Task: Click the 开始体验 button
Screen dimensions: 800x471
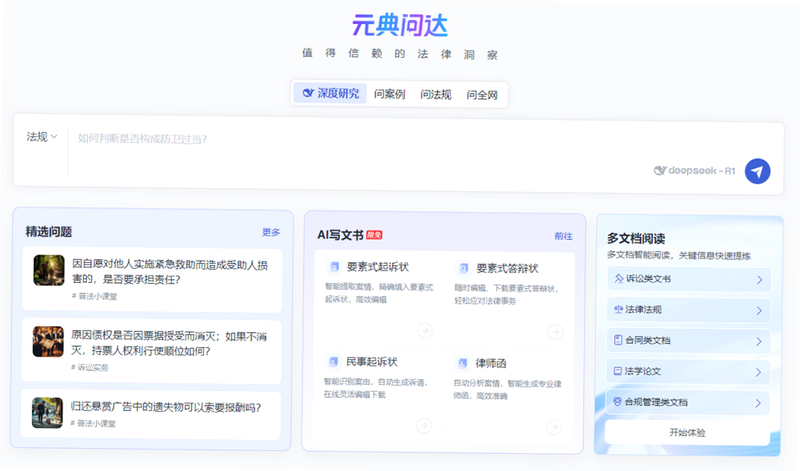Action: click(687, 433)
